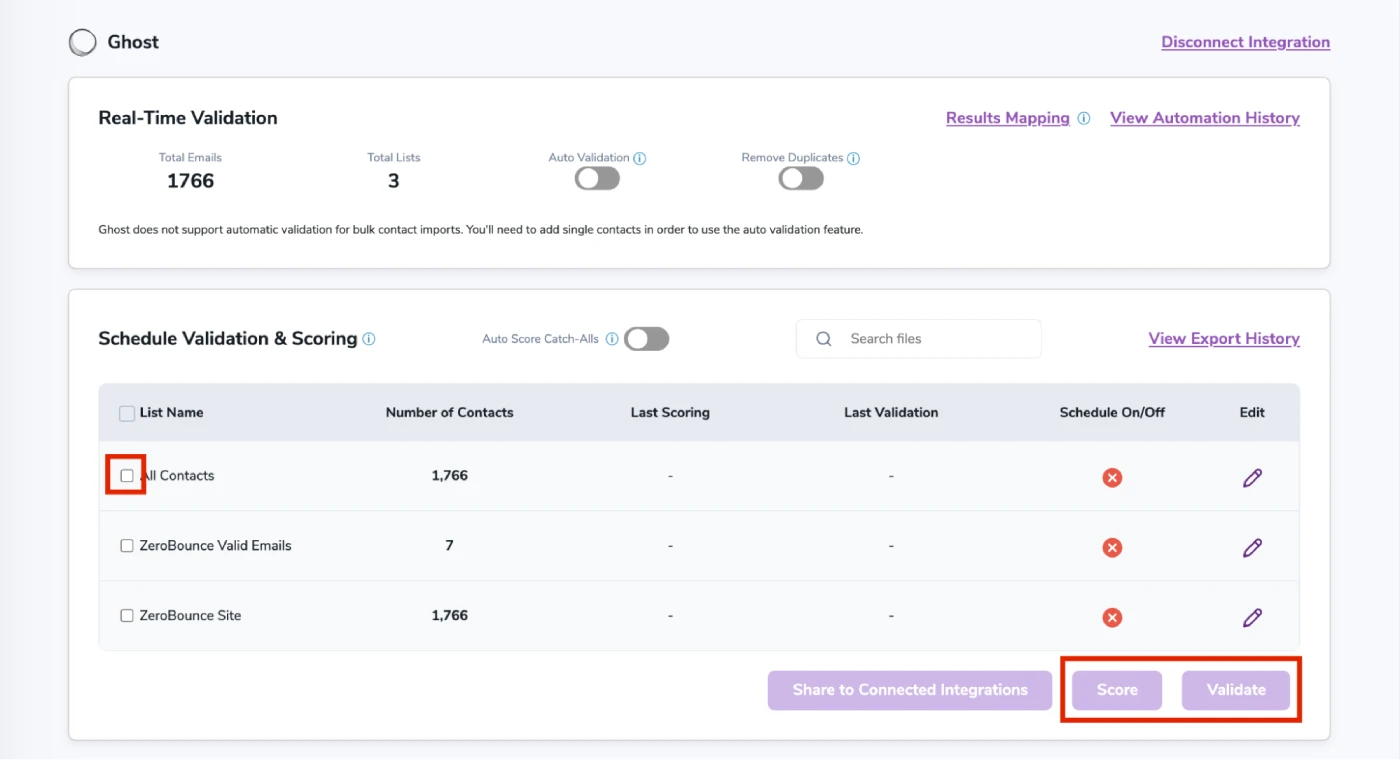Open the pencil edit icon for ZeroBounce Site
The image size is (1400, 760).
coord(1252,617)
